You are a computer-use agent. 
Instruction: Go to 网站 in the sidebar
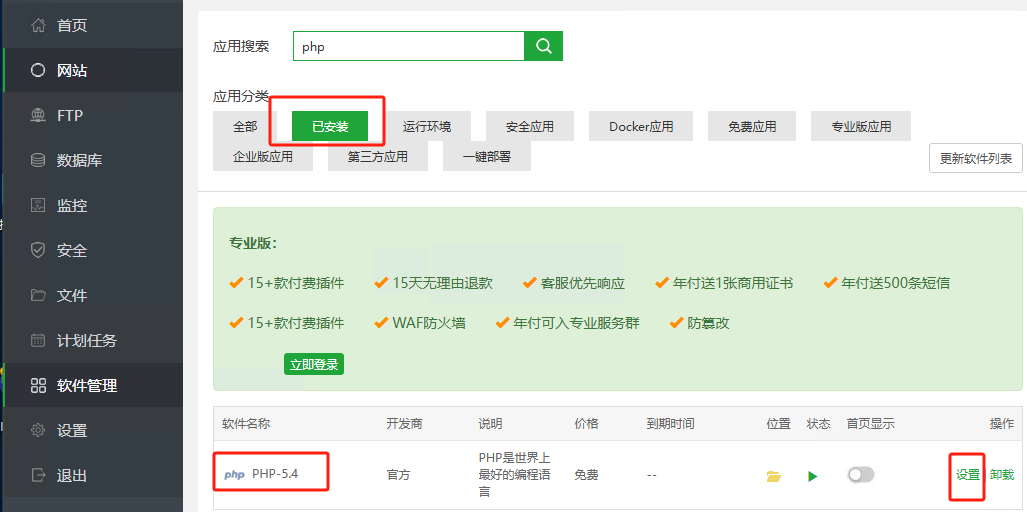72,70
